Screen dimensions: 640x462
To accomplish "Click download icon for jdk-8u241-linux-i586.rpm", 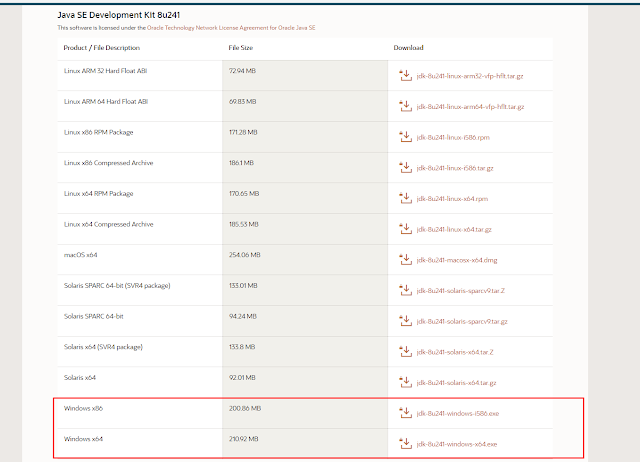I will coord(405,137).
